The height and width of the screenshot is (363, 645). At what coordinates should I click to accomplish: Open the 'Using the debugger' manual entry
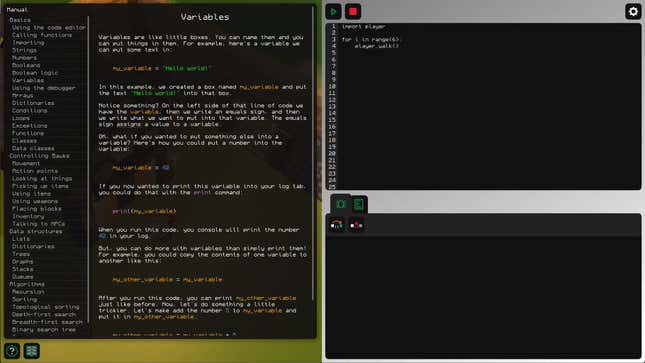[44, 88]
